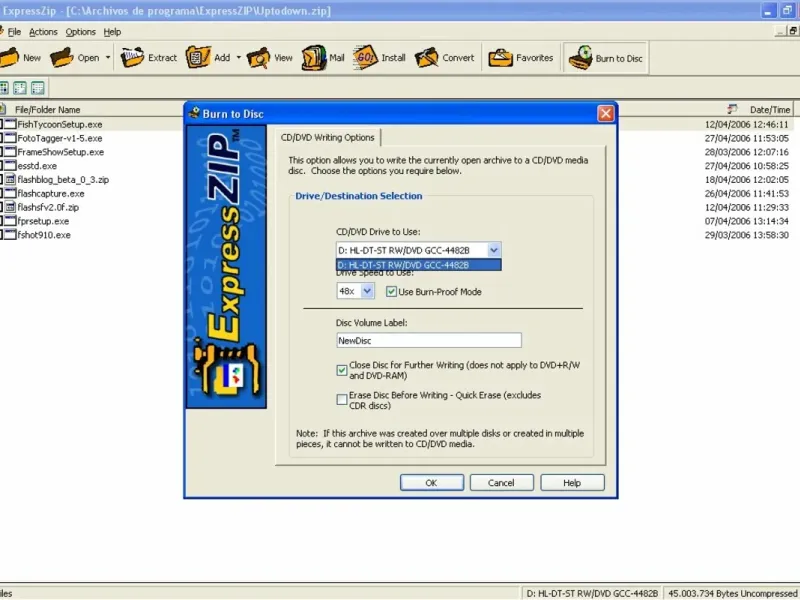
Task: Select FrameShowSetup.exe in file list
Action: click(61, 152)
